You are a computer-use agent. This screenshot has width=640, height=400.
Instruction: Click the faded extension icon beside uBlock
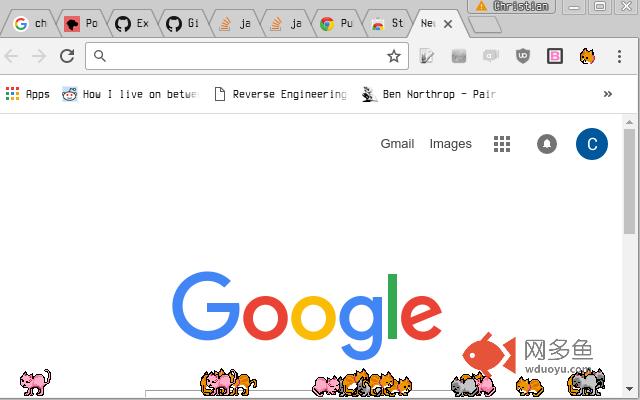491,56
